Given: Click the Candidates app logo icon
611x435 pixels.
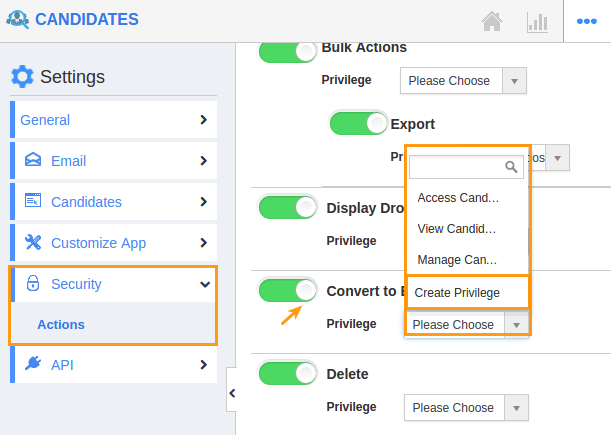Looking at the screenshot, I should pyautogui.click(x=18, y=19).
